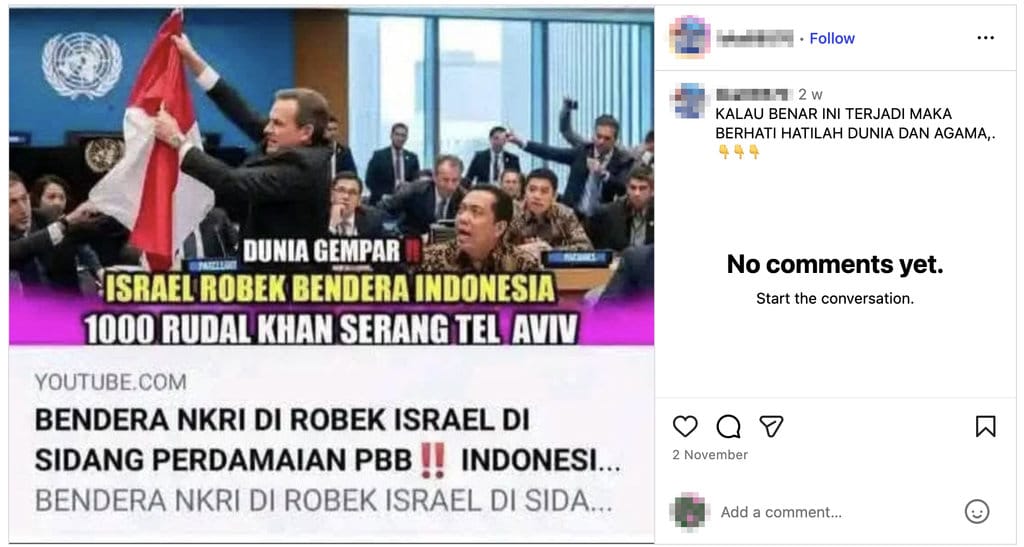Follow the post author
This screenshot has width=1024, height=547.
832,39
